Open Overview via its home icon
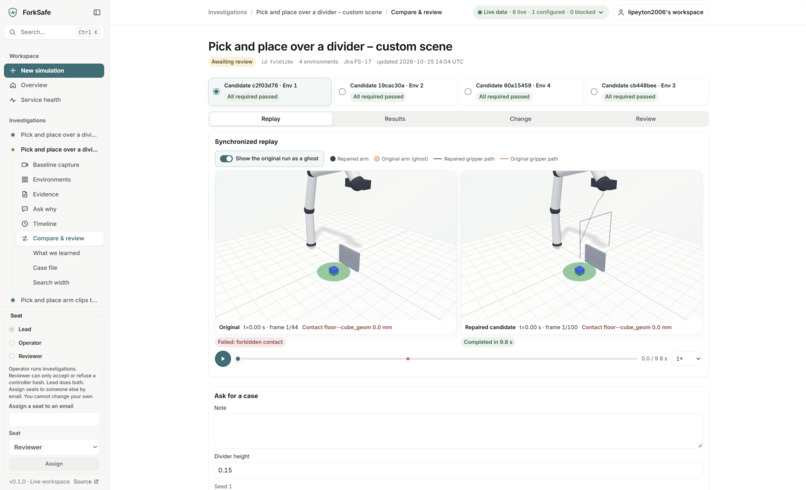The width and height of the screenshot is (806, 490). coord(13,85)
